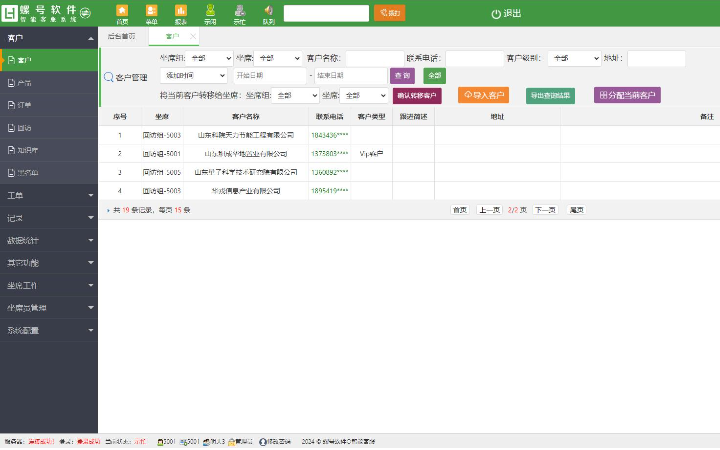
Task: Expand the 记录 sidebar section
Action: [x=49, y=218]
